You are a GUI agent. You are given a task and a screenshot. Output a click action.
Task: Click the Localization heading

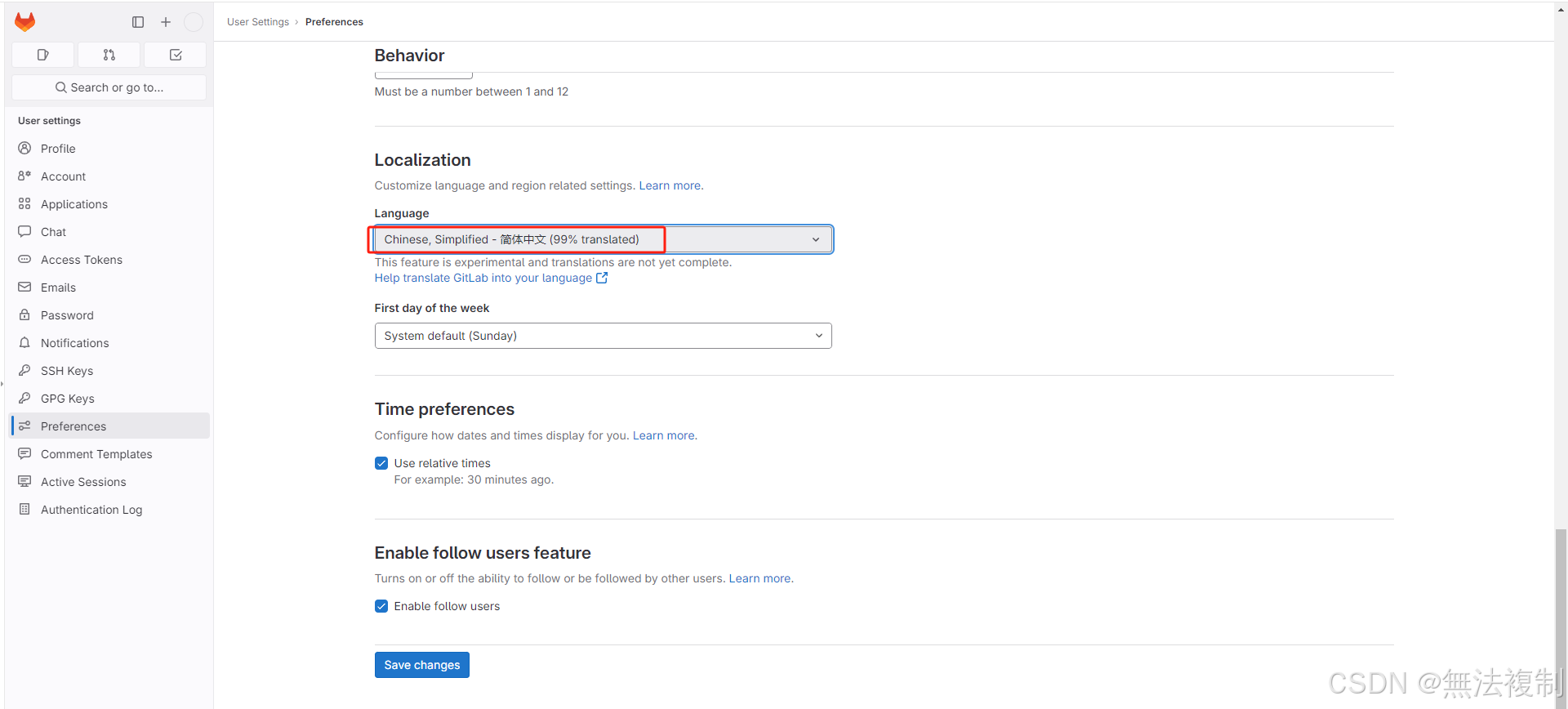(x=423, y=160)
